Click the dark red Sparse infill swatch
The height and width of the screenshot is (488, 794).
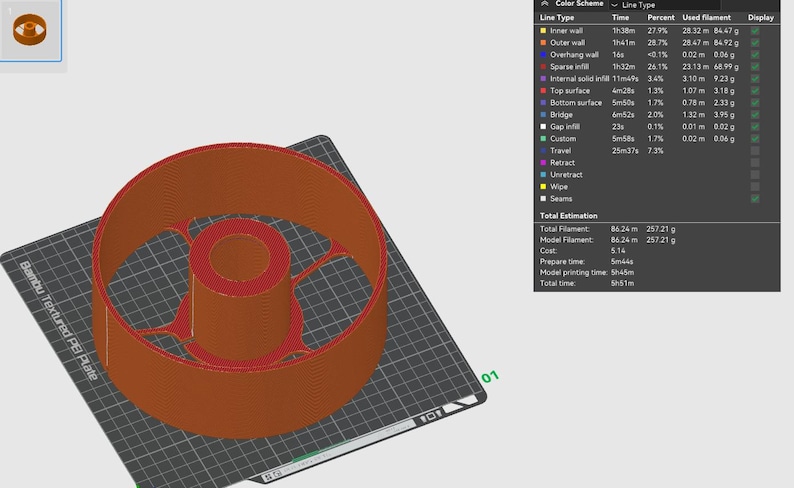[543, 67]
